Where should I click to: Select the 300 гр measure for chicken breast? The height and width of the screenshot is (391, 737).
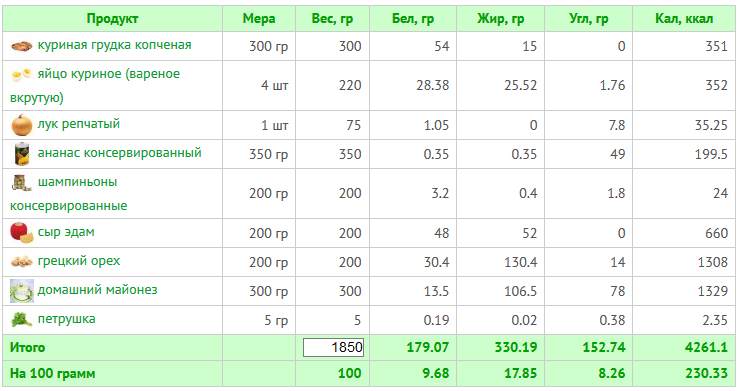click(268, 47)
